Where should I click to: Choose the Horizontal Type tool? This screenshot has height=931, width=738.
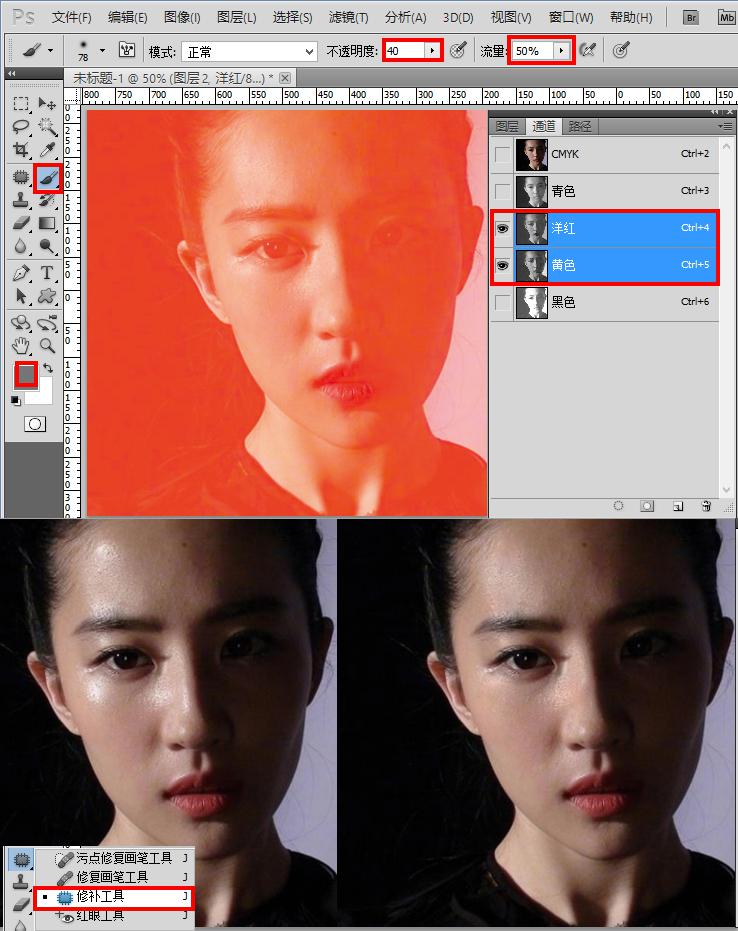[x=47, y=273]
